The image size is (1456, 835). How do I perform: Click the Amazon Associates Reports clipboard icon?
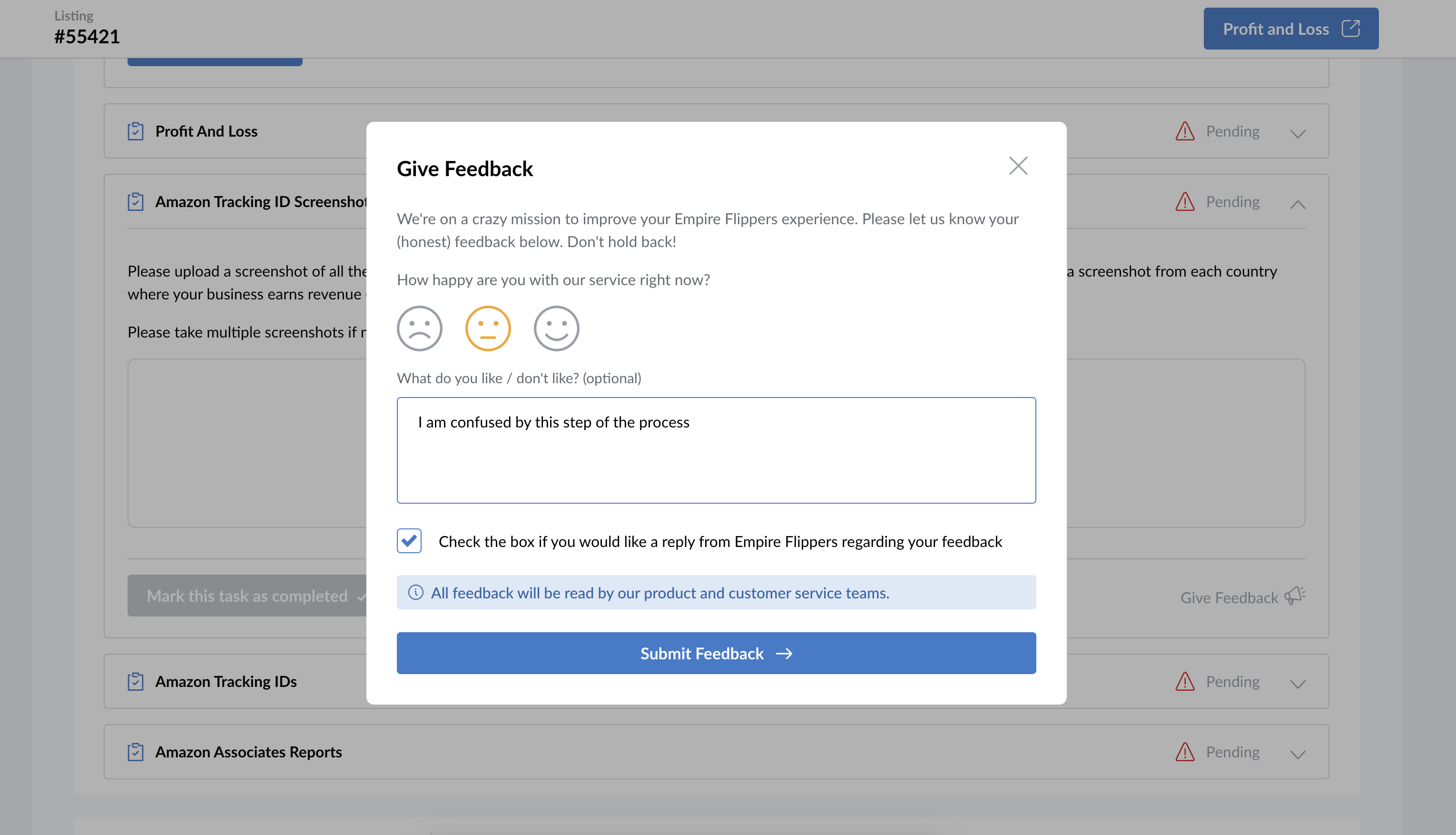coord(135,751)
